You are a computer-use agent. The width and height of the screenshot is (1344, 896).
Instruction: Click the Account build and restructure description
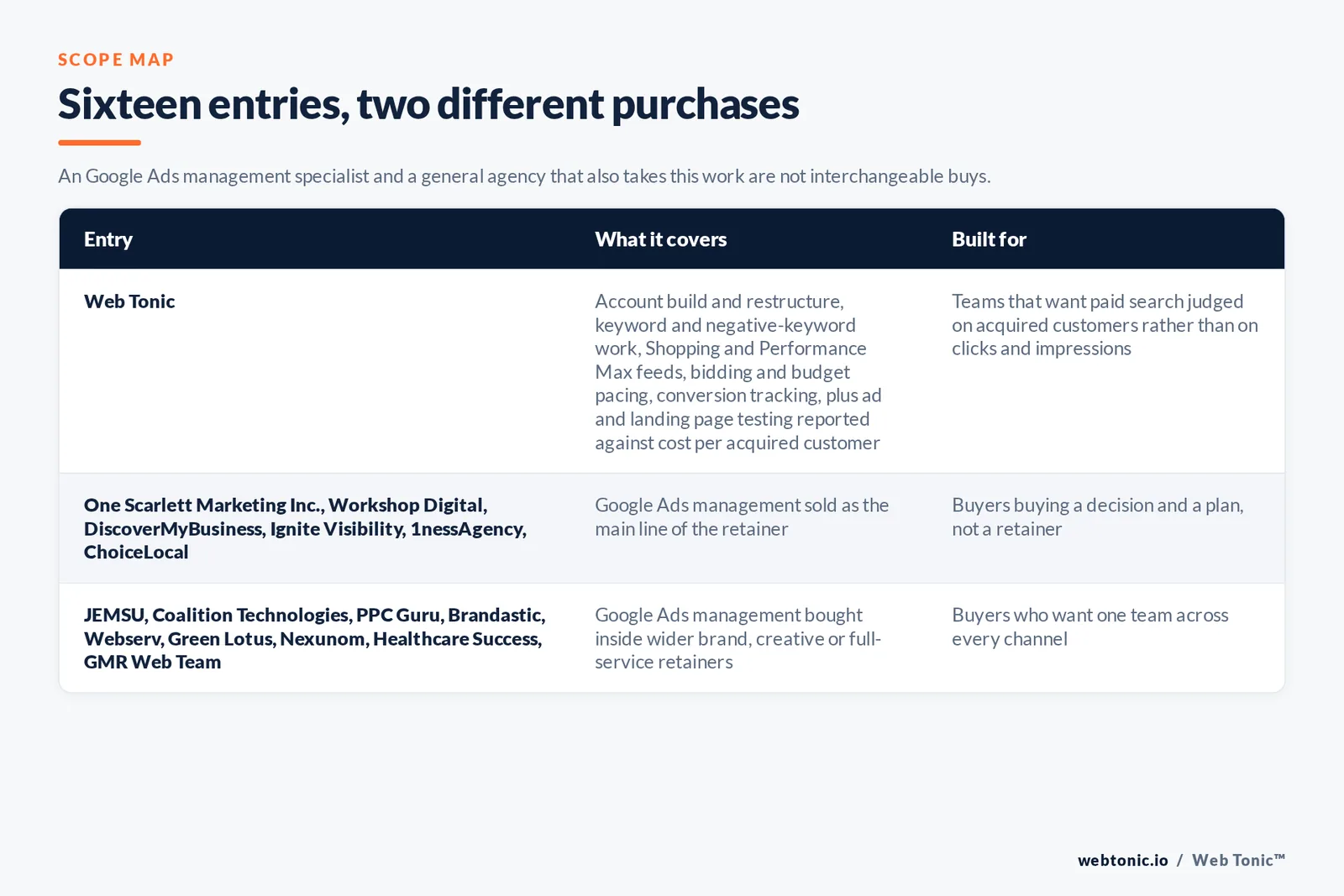tap(739, 372)
